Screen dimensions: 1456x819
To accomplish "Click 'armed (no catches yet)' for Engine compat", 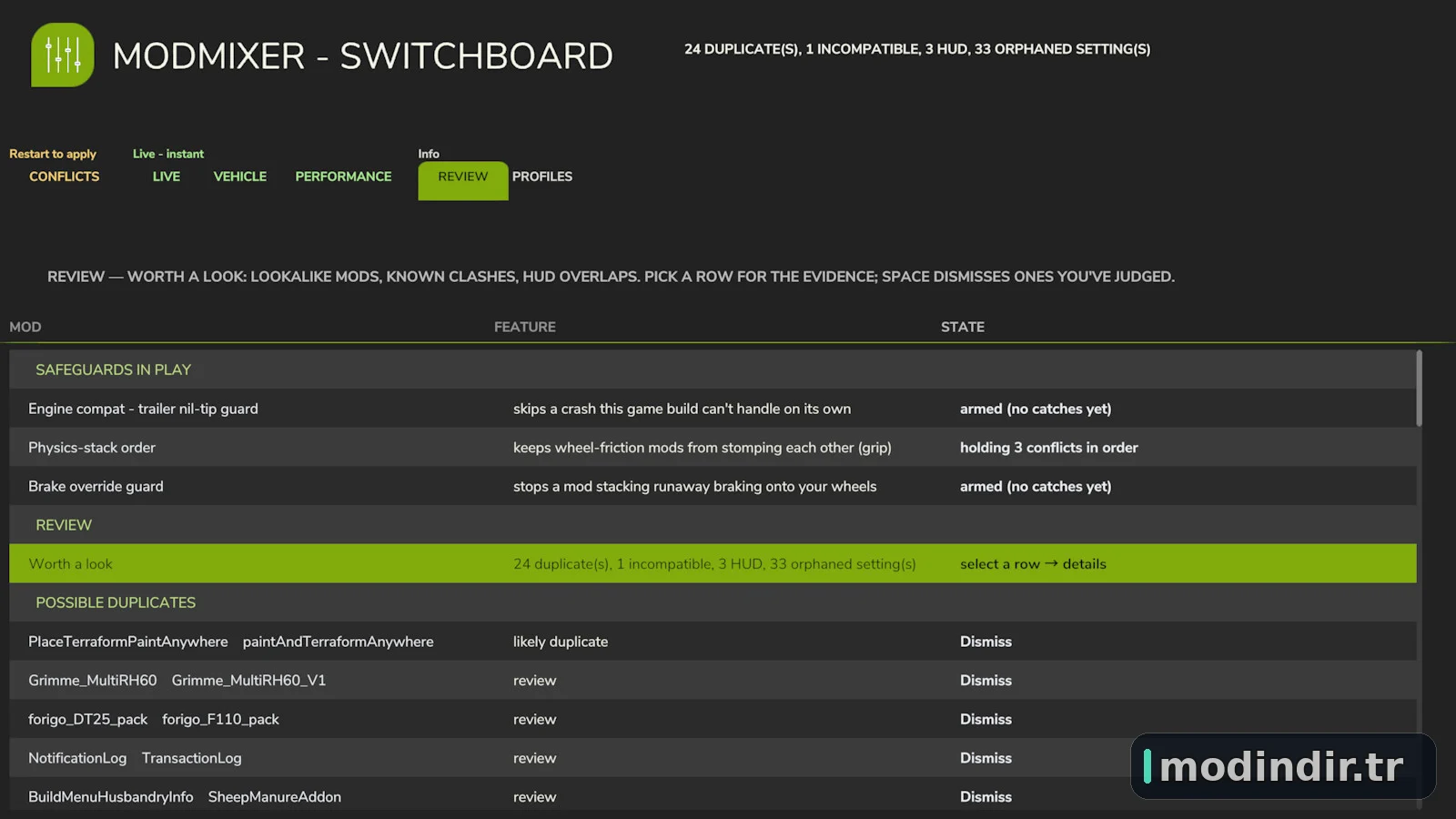I will (1036, 409).
